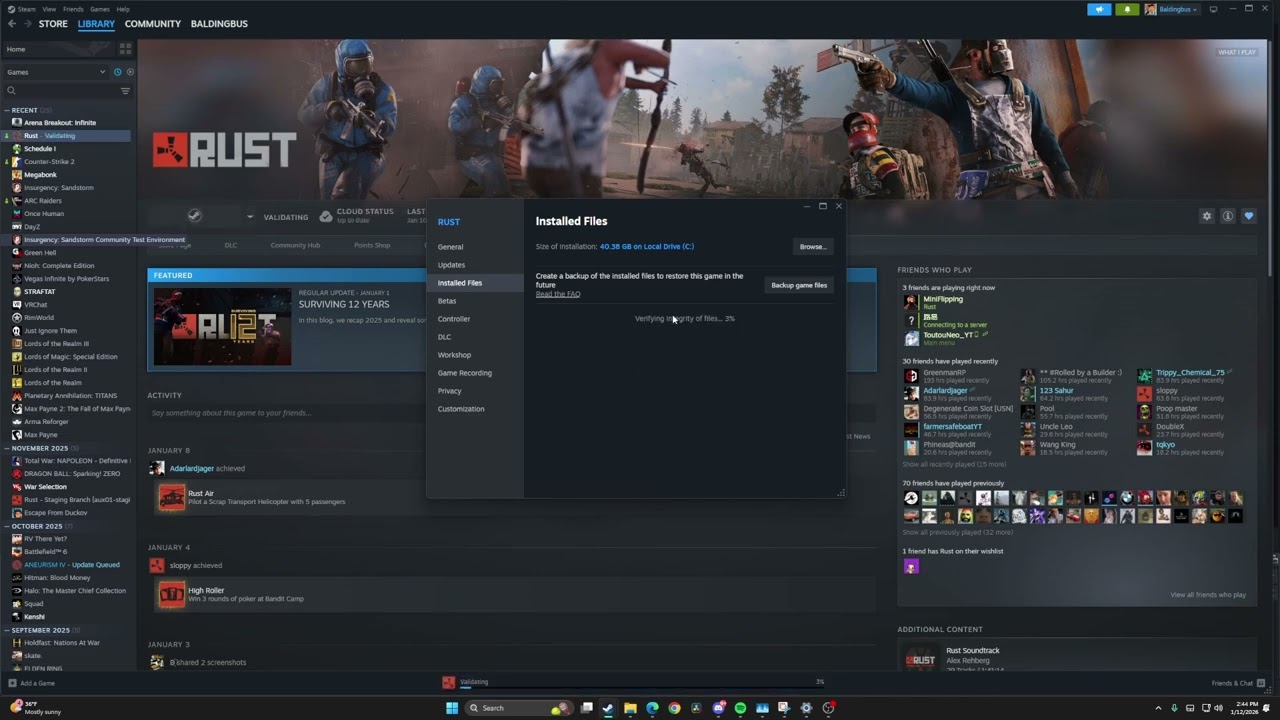The height and width of the screenshot is (720, 1280).
Task: Open the View menu
Action: click(x=49, y=9)
